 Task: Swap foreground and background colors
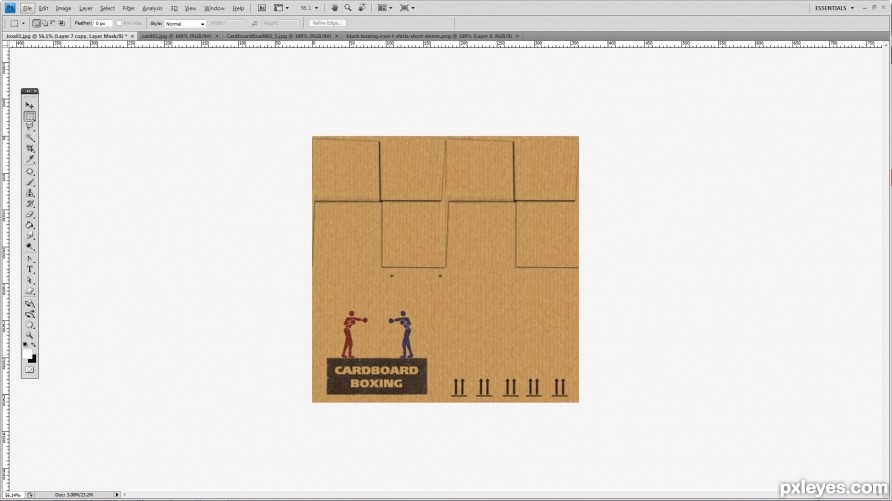[x=34, y=345]
